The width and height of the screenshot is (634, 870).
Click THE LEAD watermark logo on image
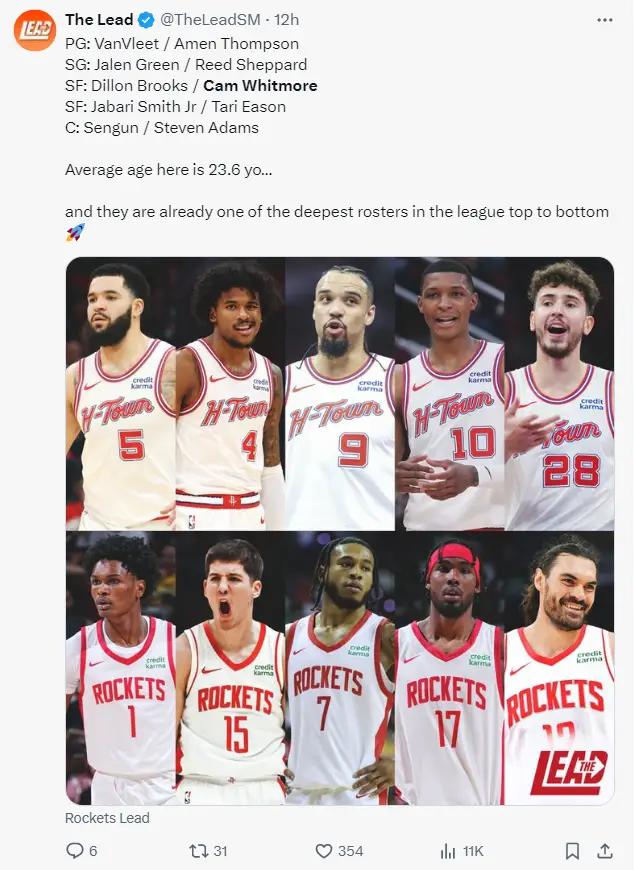[569, 772]
